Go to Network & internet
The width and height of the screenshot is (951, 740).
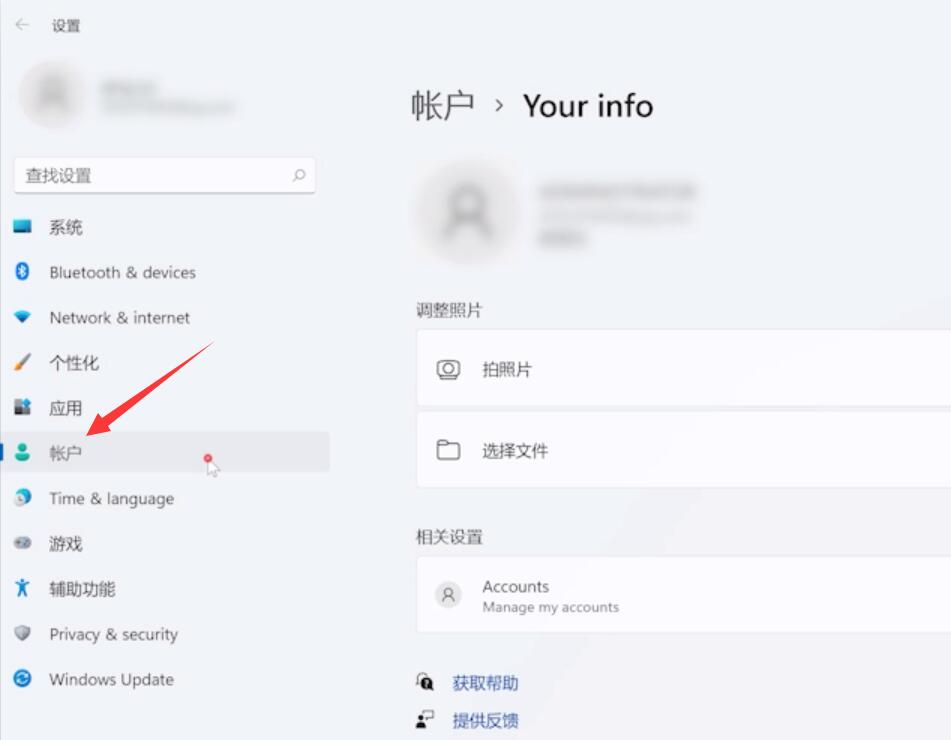[x=165, y=317]
